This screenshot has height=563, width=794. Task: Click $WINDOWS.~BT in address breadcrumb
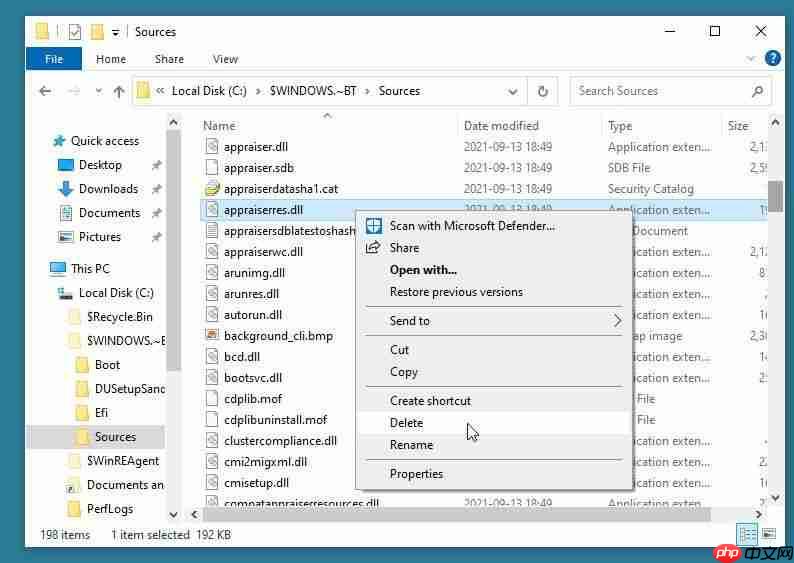pos(313,91)
